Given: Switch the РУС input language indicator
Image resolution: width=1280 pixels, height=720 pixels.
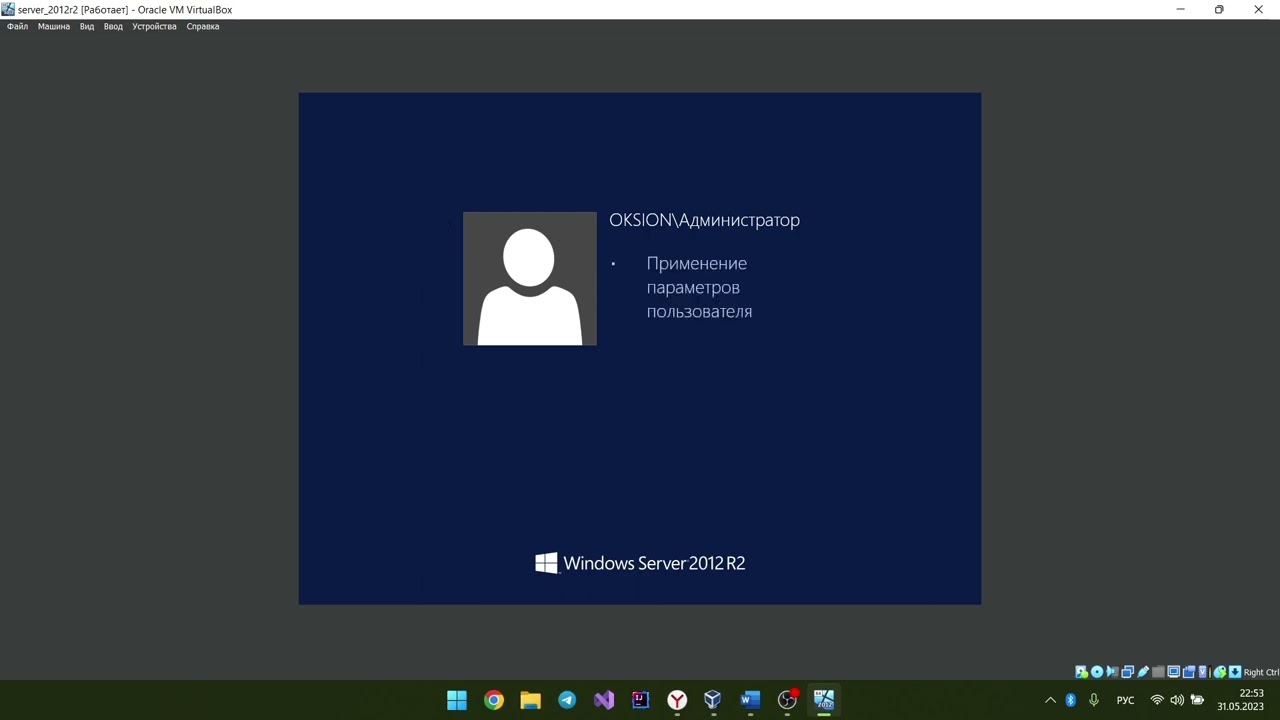Looking at the screenshot, I should coord(1125,700).
